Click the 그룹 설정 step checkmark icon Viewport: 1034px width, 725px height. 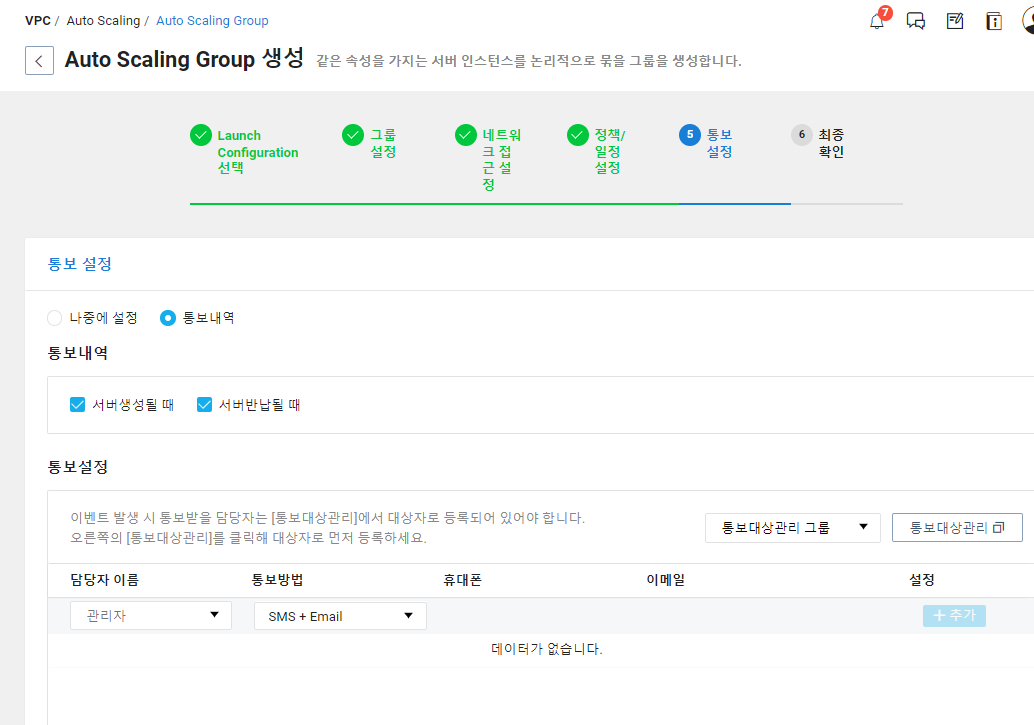coord(353,135)
